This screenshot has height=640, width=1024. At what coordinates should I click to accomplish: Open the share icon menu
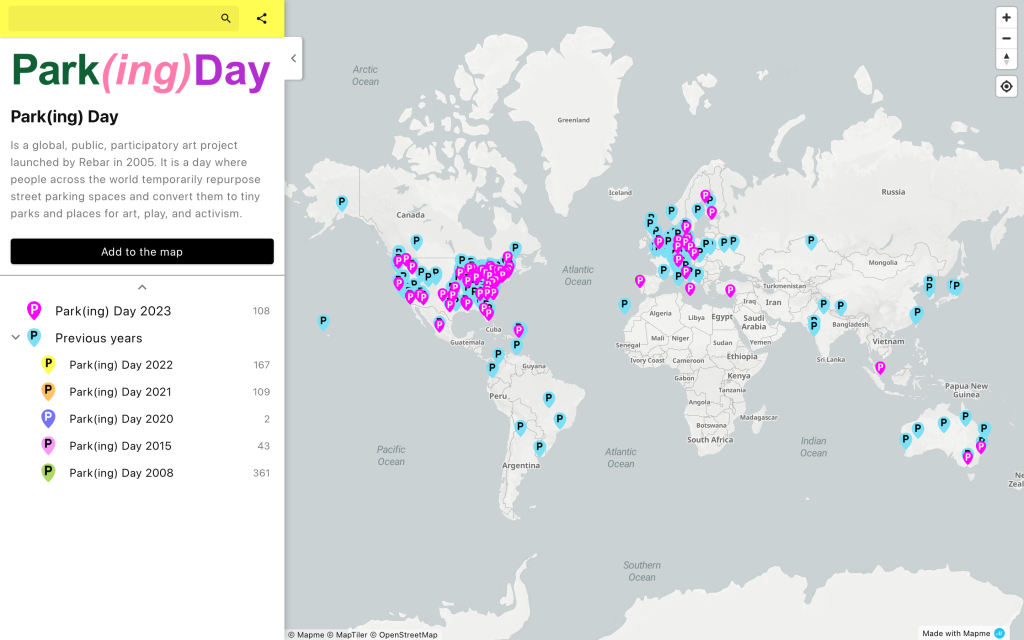coord(262,18)
